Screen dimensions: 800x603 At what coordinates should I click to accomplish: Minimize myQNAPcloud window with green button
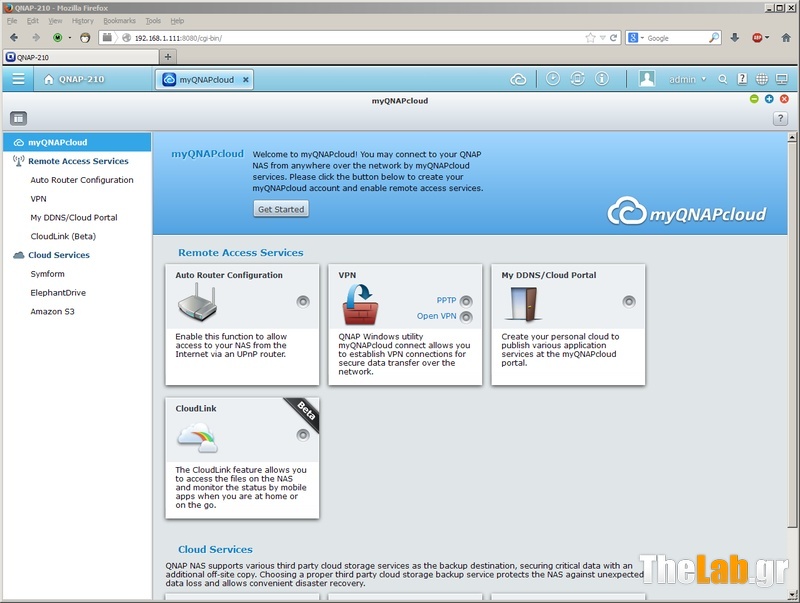(754, 99)
